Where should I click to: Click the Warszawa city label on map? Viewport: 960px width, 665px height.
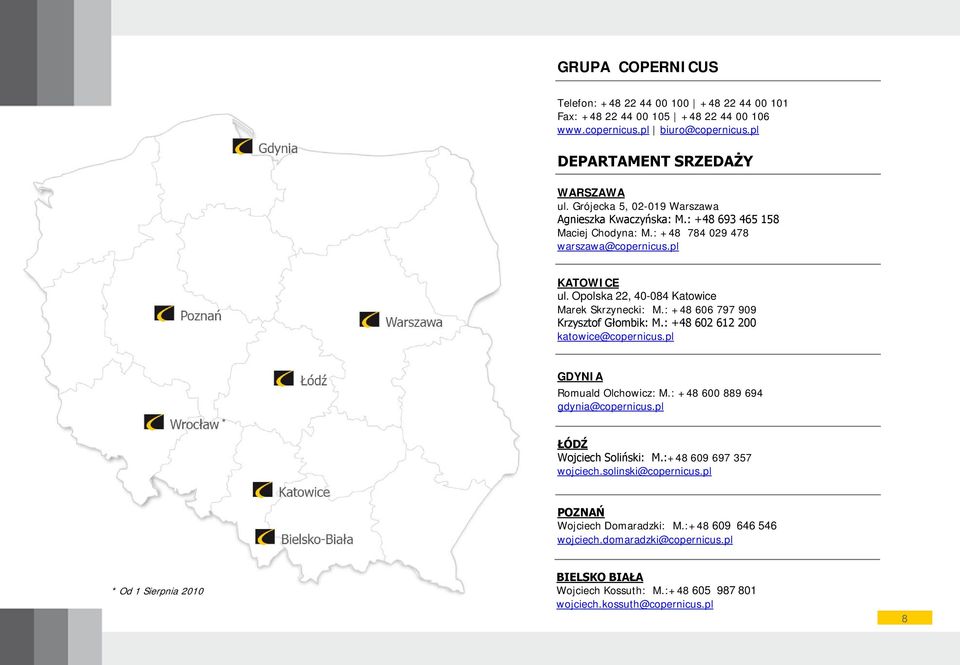pos(414,322)
